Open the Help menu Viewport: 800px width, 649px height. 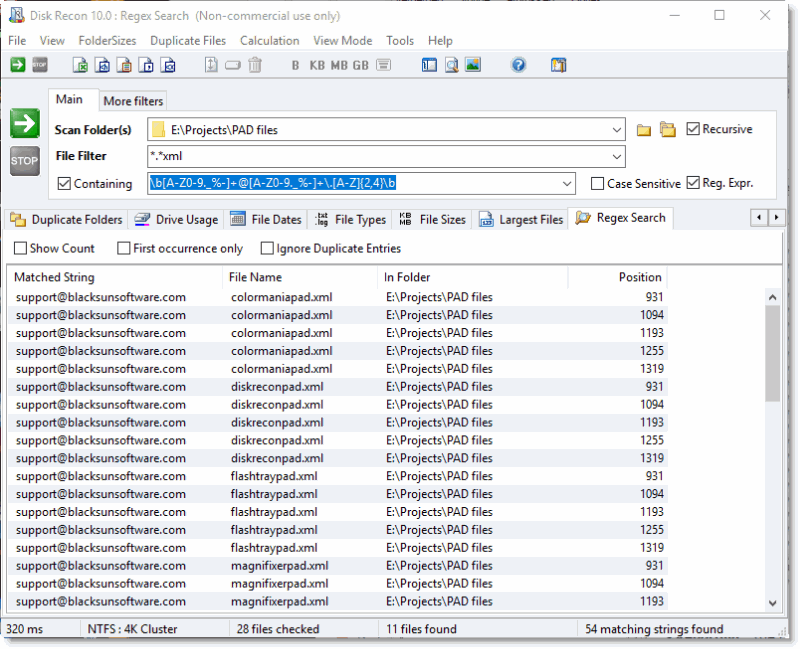tap(440, 41)
